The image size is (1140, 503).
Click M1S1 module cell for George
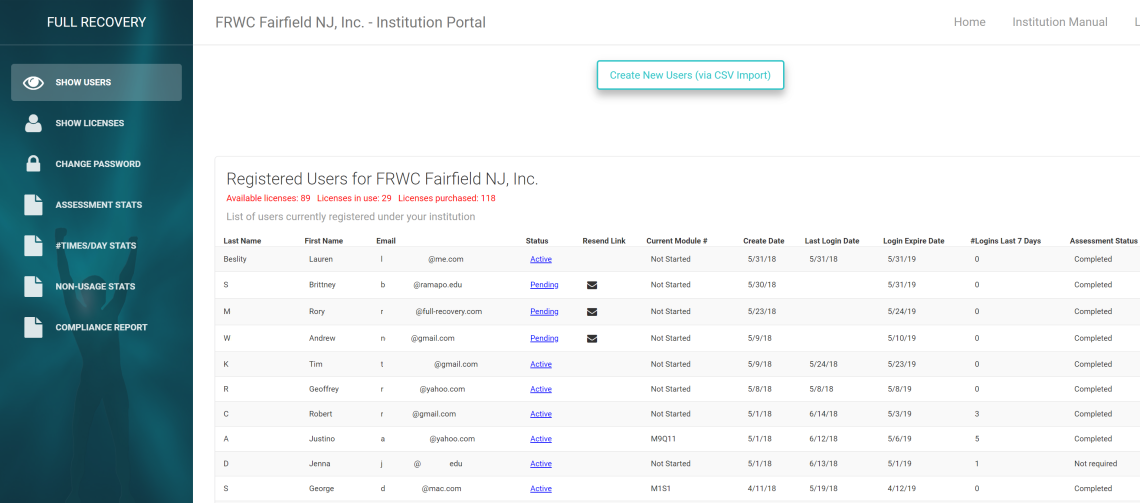coord(662,488)
